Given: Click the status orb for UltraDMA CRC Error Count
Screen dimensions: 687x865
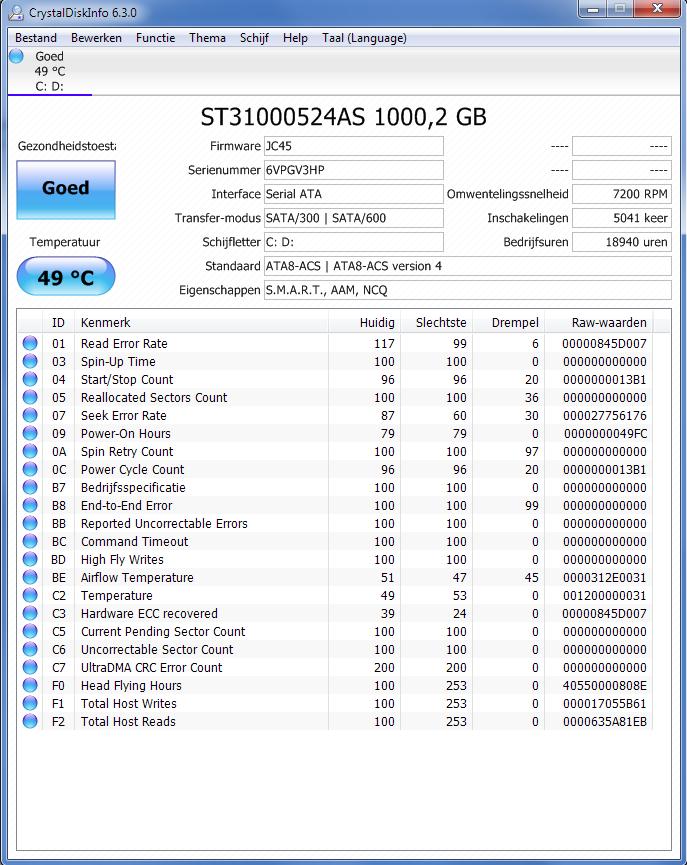Looking at the screenshot, I should pyautogui.click(x=30, y=667).
